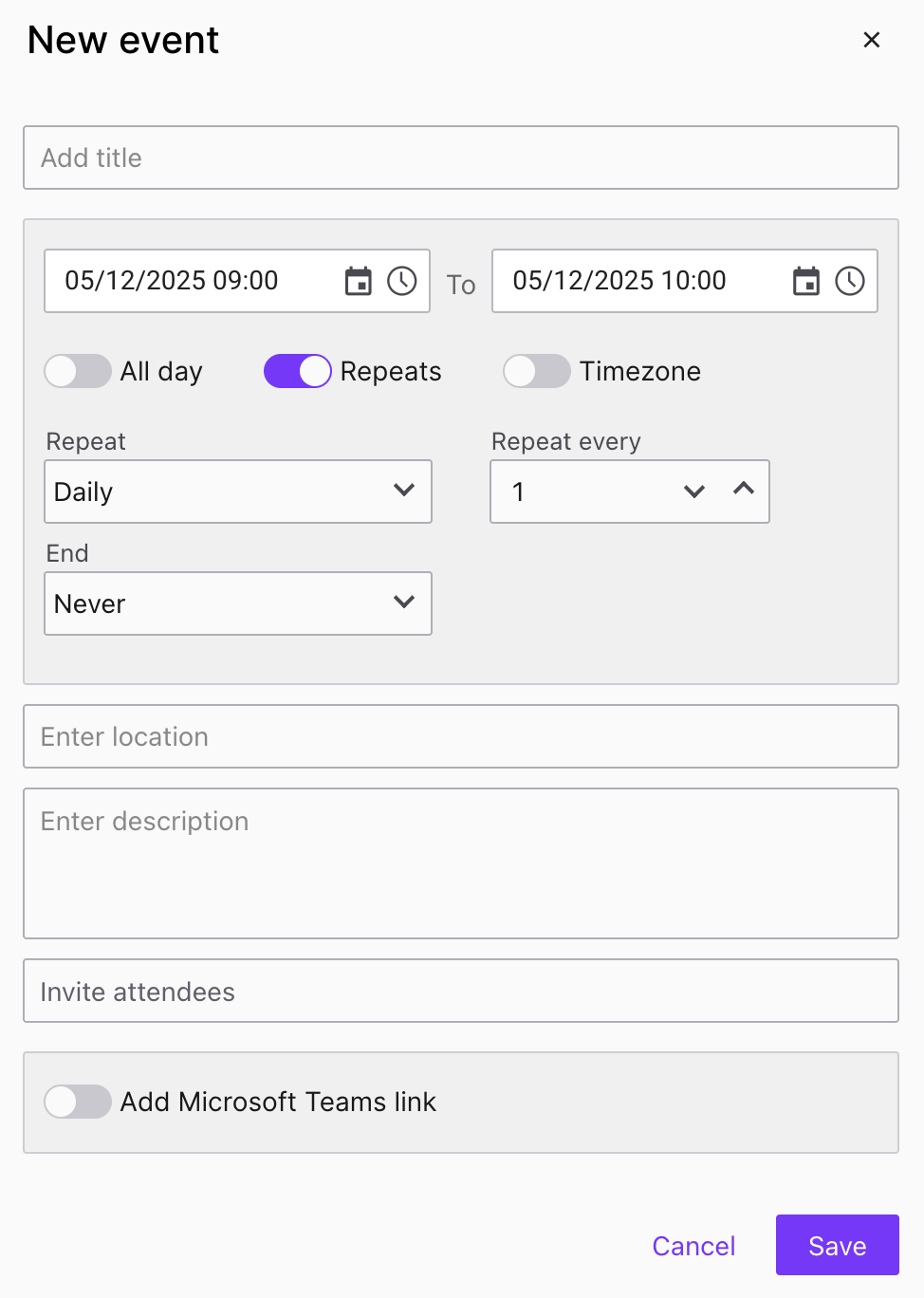Save the new event
This screenshot has width=924, height=1298.
pyautogui.click(x=838, y=1245)
